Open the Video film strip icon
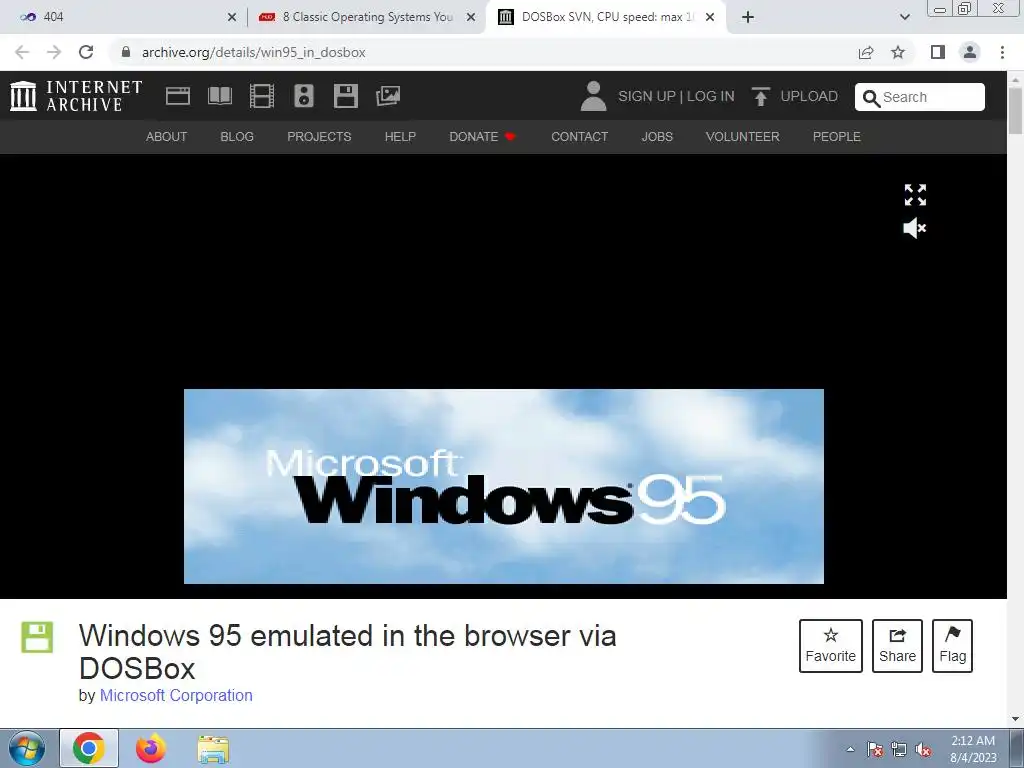The image size is (1024, 768). coord(262,96)
